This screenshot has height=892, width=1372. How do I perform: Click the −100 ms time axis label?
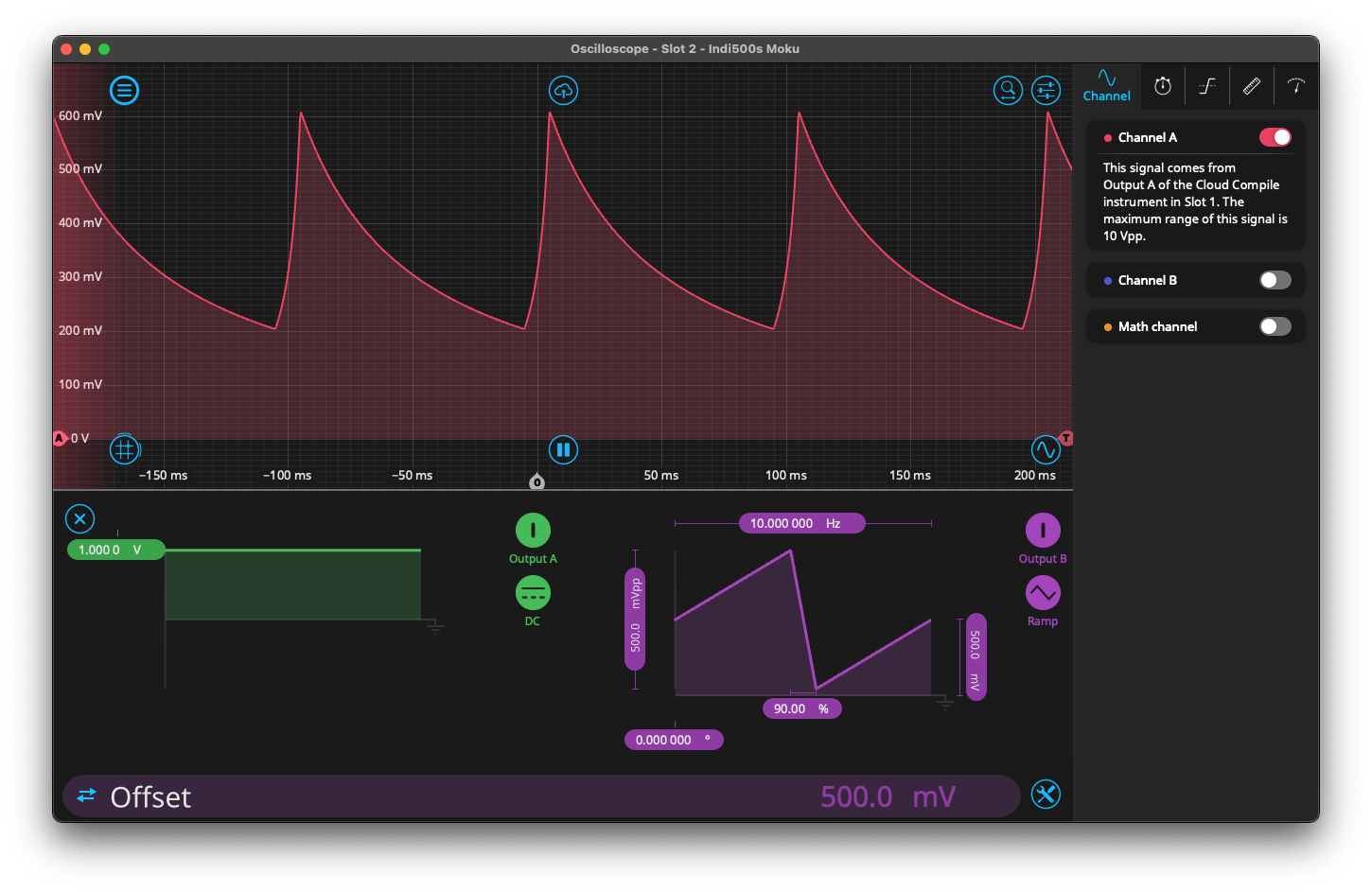click(287, 475)
